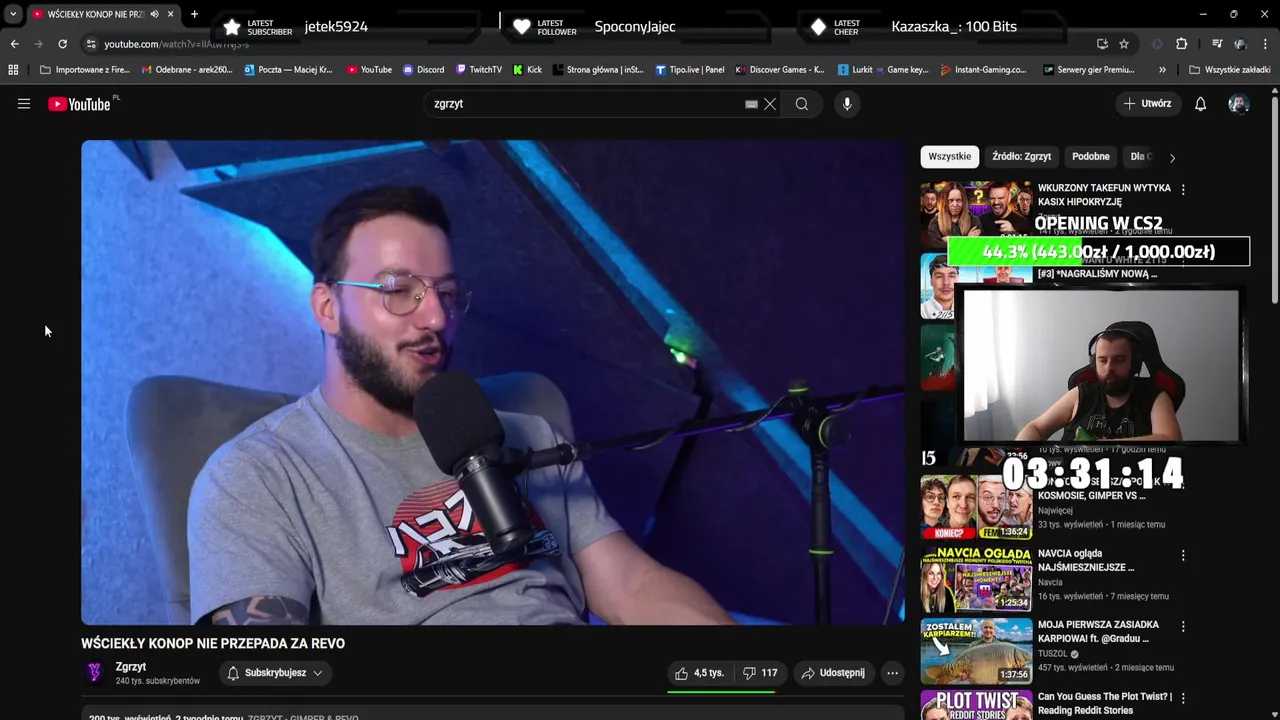This screenshot has width=1280, height=720.
Task: Start voice search with the microphone icon
Action: [847, 104]
